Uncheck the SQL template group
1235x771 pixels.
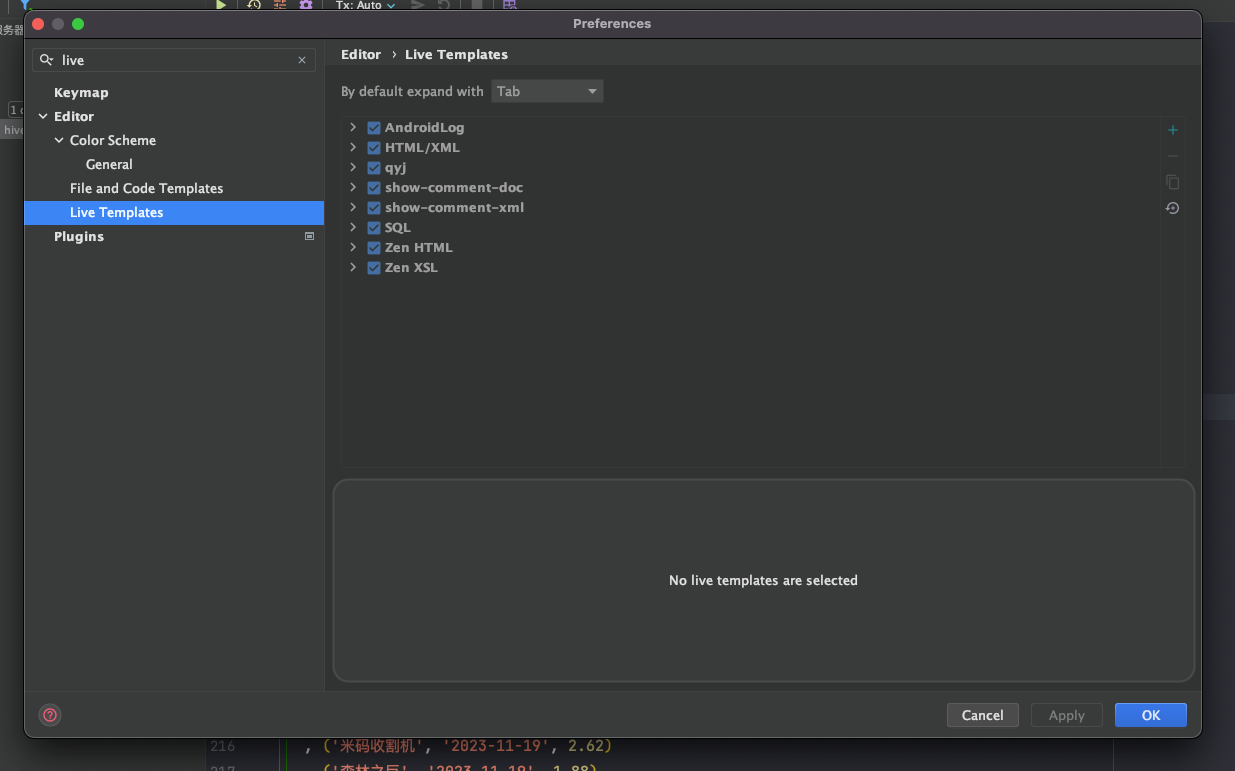pos(374,228)
